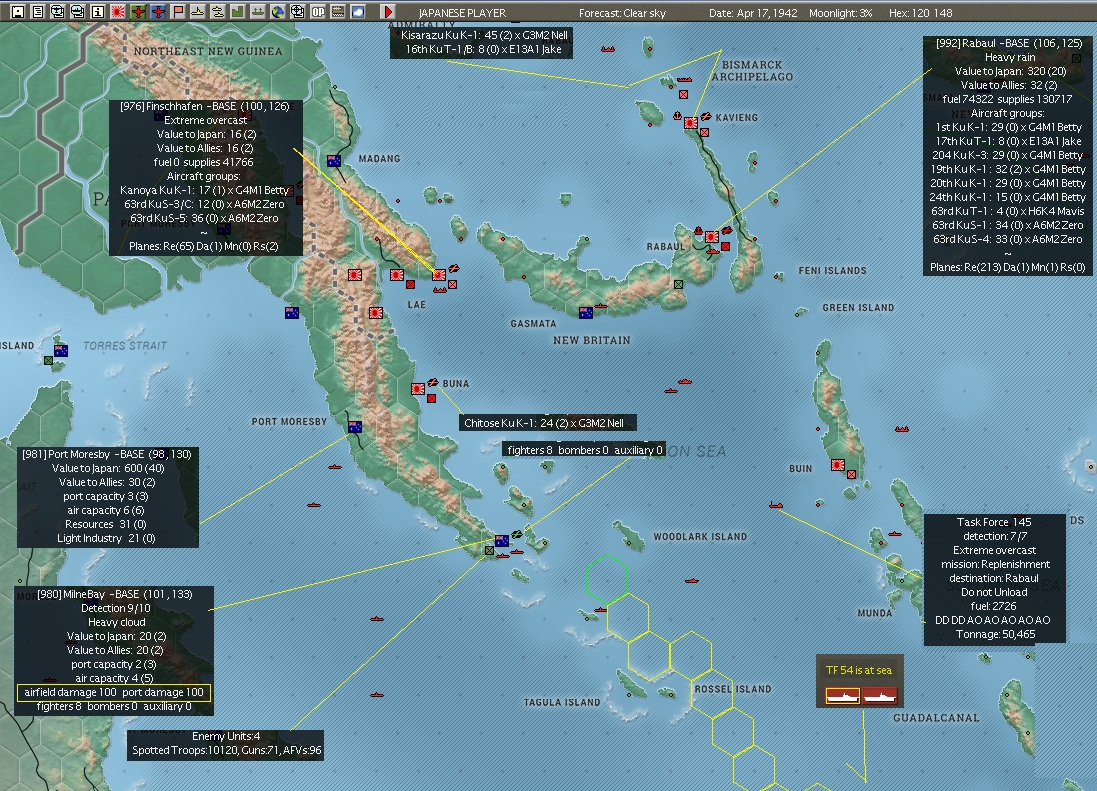
Task: Click 'Task Force 145' tooltip title
Action: point(993,522)
